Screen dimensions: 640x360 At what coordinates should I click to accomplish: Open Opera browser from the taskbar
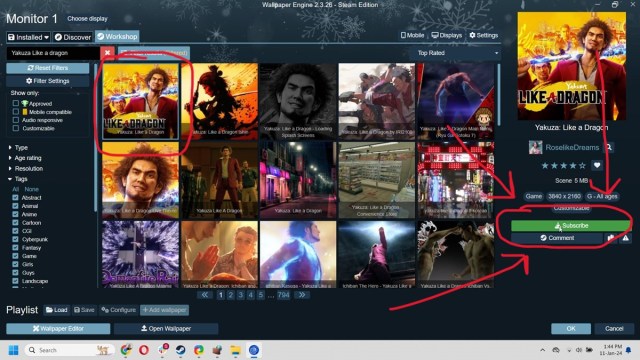[144, 350]
